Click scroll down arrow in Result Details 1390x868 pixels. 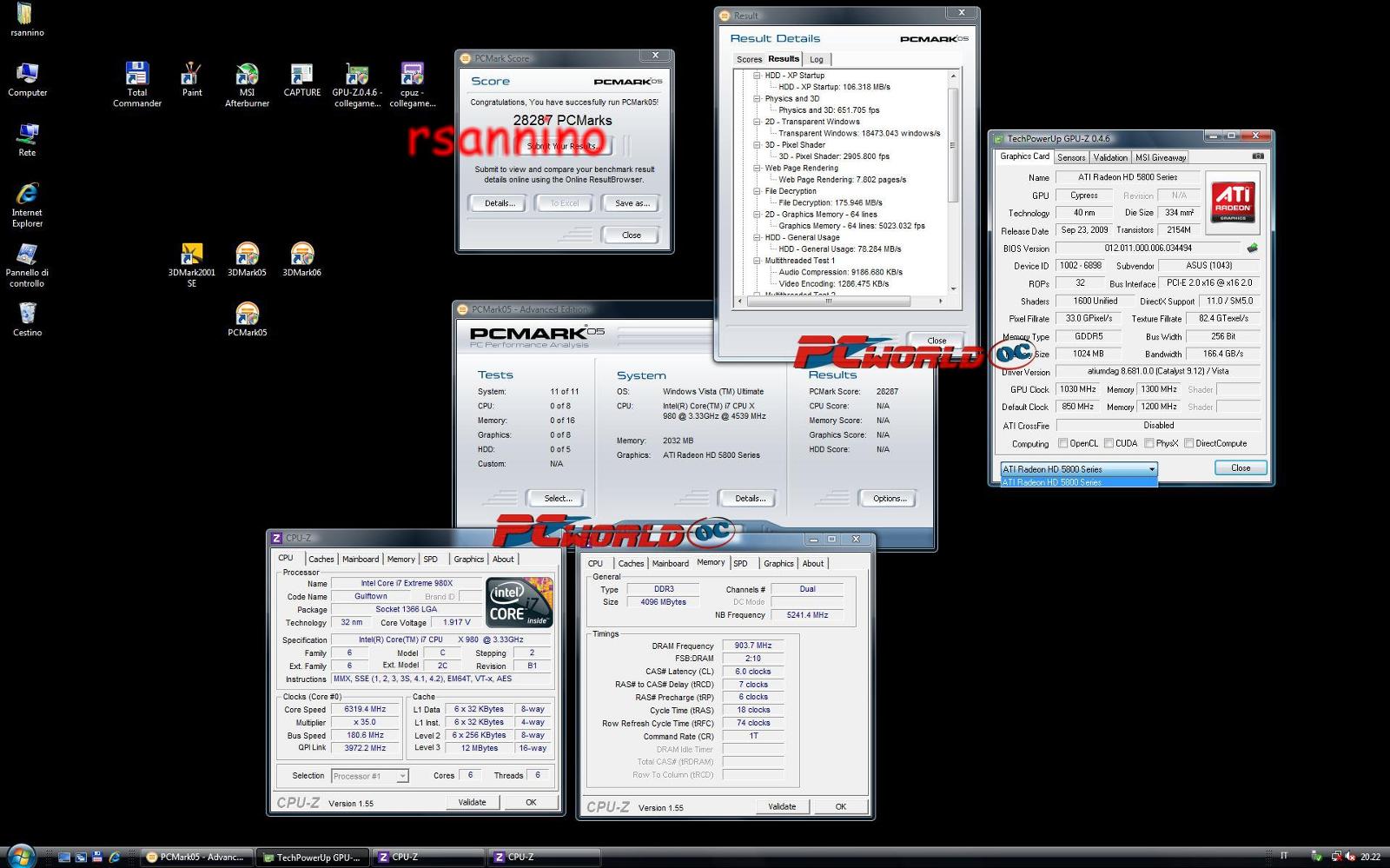953,288
